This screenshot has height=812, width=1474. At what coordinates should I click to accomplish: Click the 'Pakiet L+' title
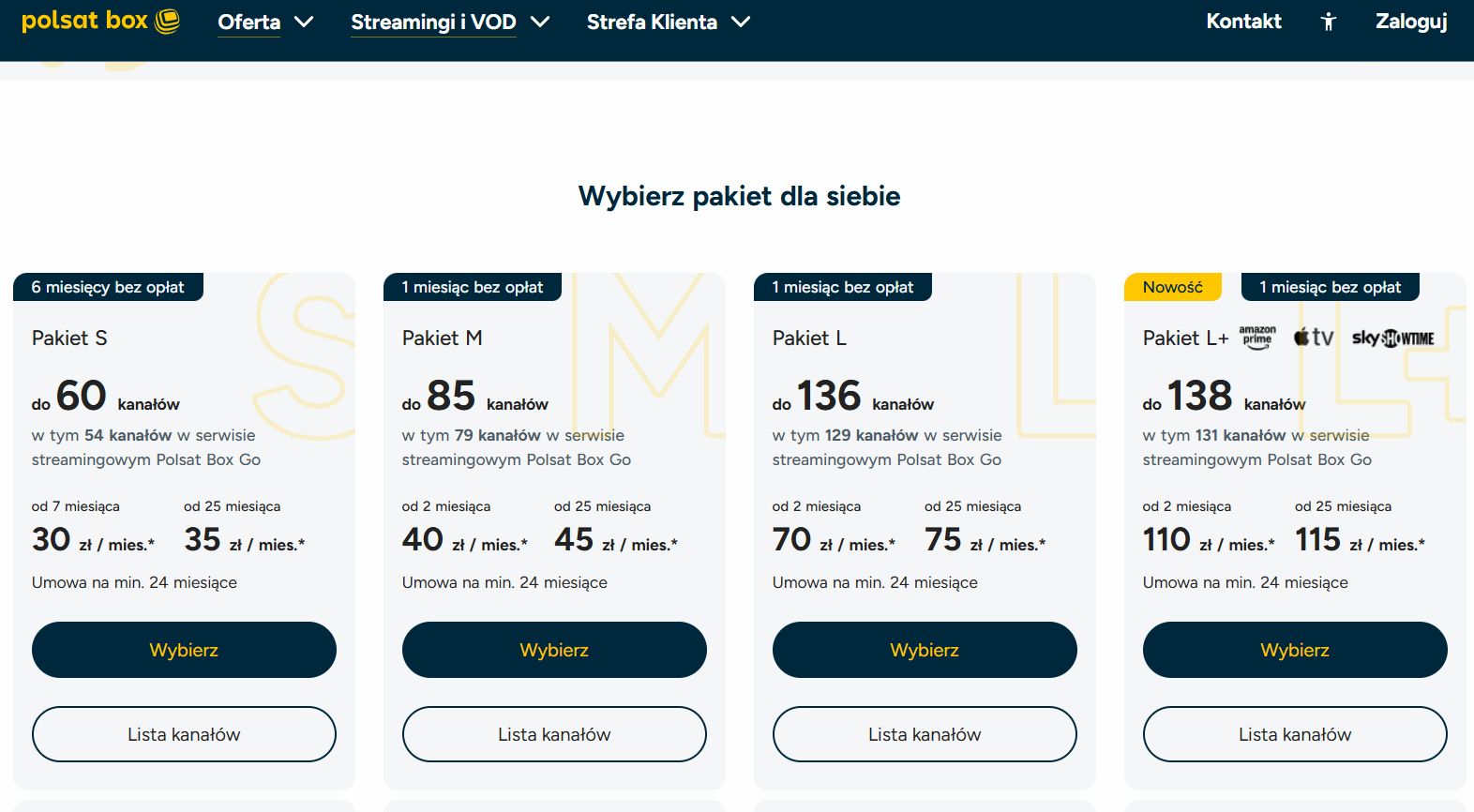(1185, 338)
